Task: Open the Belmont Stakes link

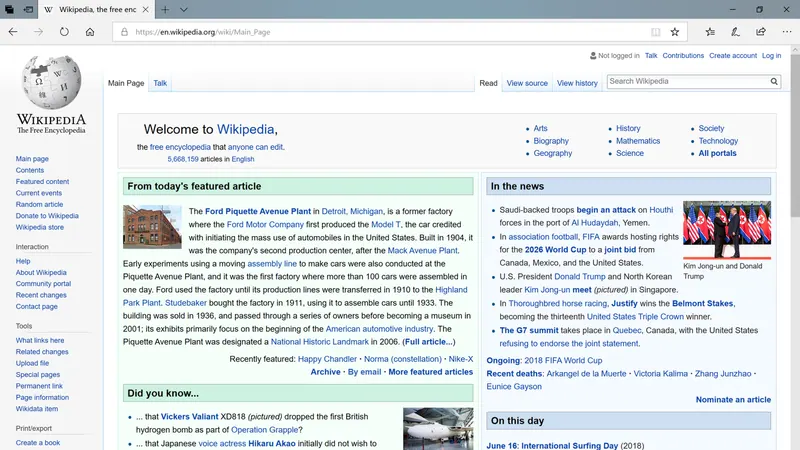Action: (703, 303)
